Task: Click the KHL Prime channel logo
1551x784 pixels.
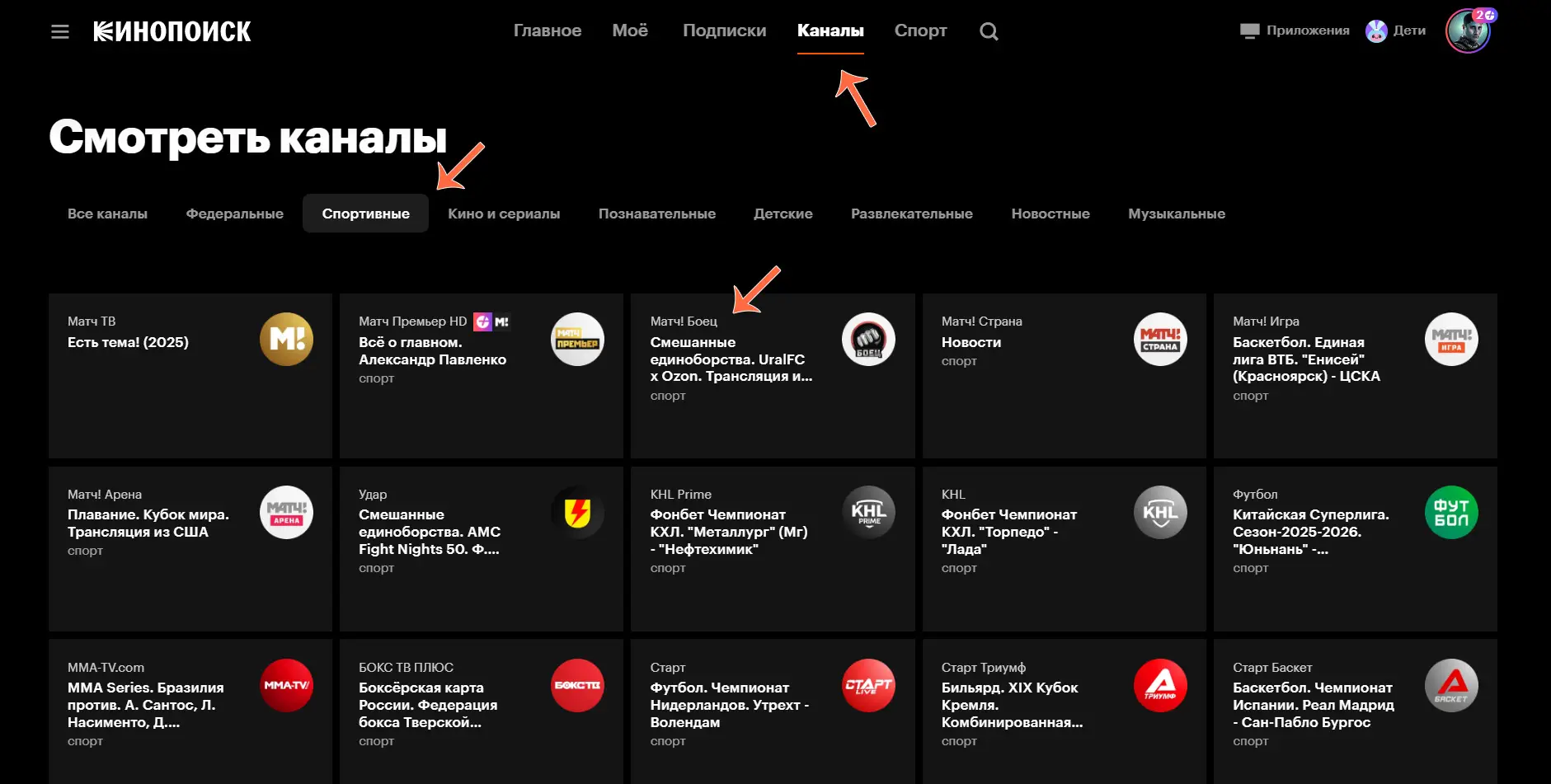Action: (x=868, y=513)
